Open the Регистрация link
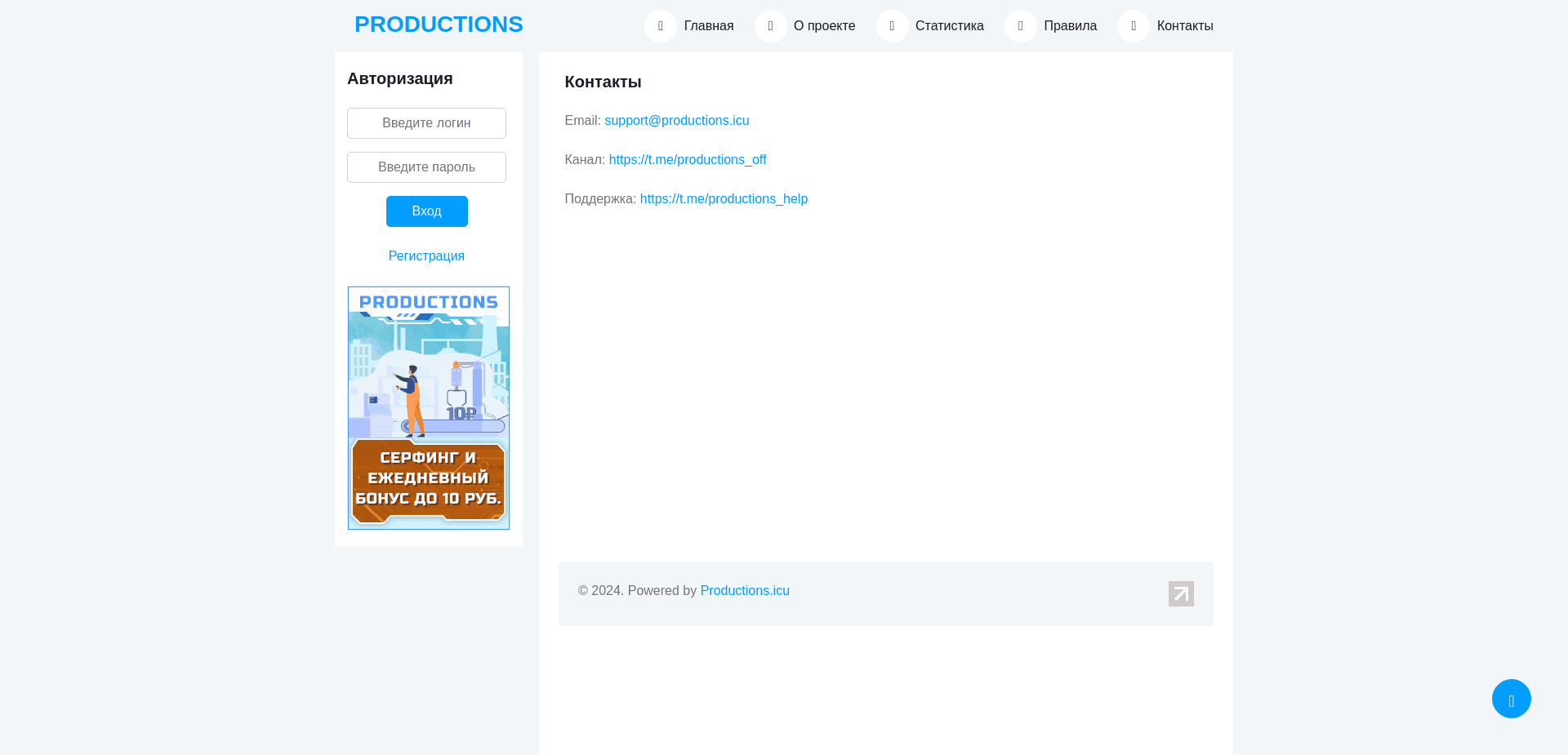 pyautogui.click(x=426, y=255)
